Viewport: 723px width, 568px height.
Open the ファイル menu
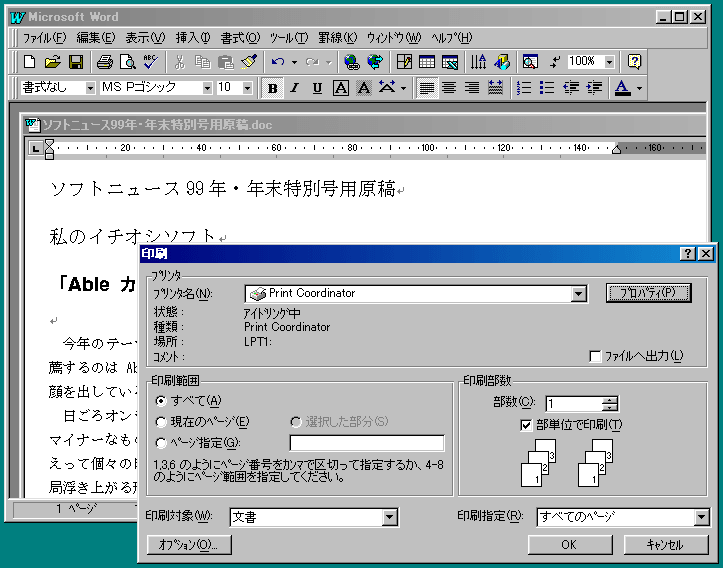coord(45,38)
